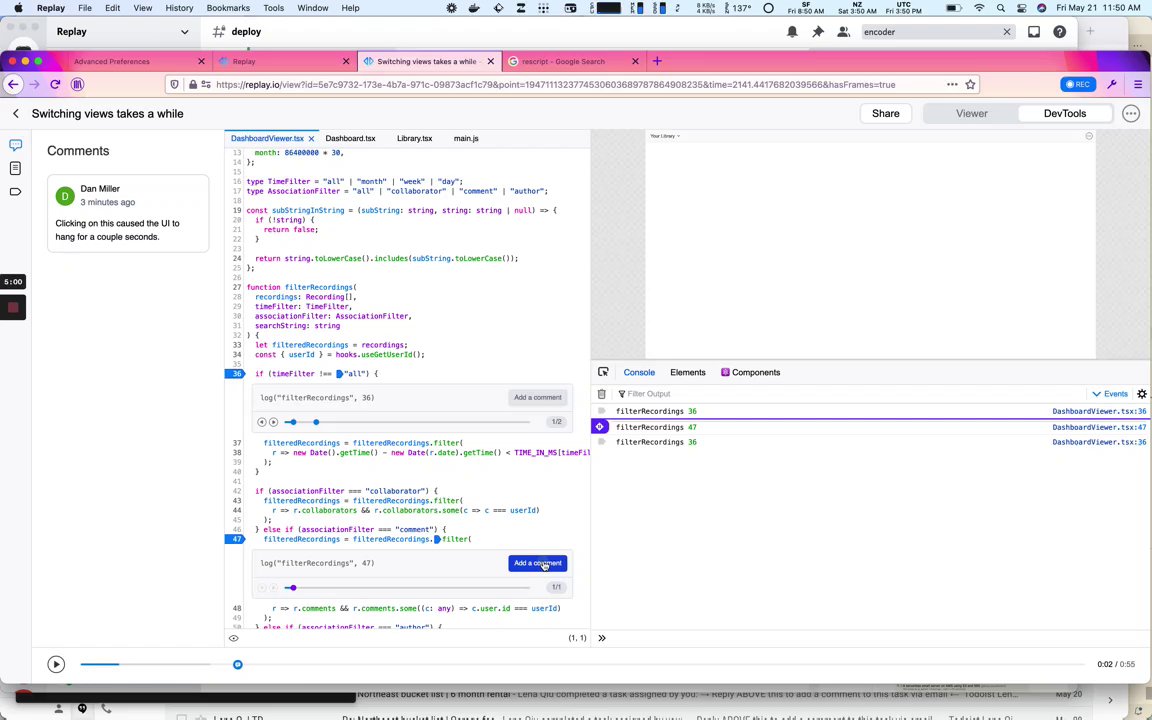Click the minimize icon atop the viewer preview
The width and height of the screenshot is (1152, 720).
coord(1089,136)
